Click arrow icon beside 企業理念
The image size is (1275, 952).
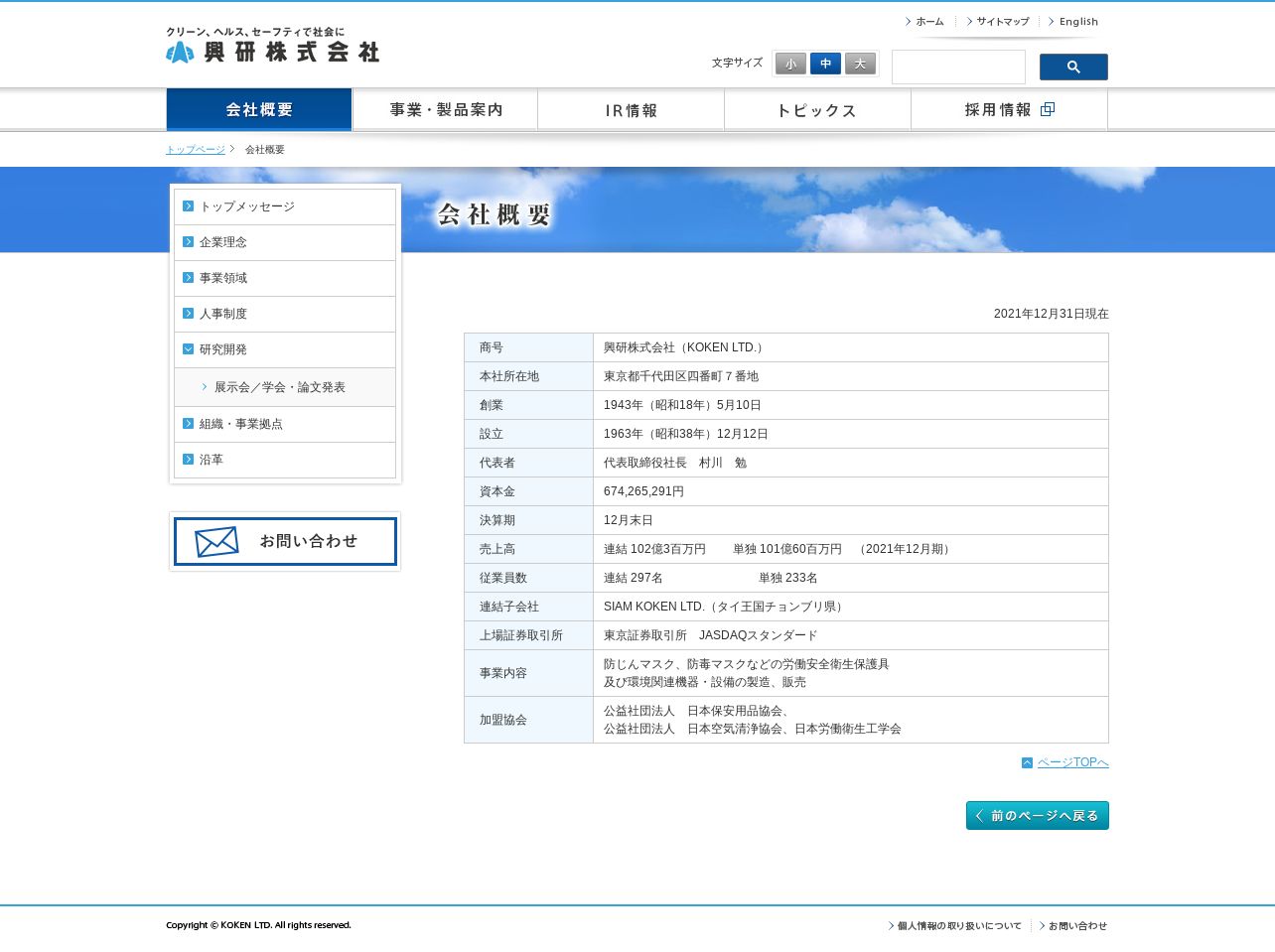coord(188,241)
